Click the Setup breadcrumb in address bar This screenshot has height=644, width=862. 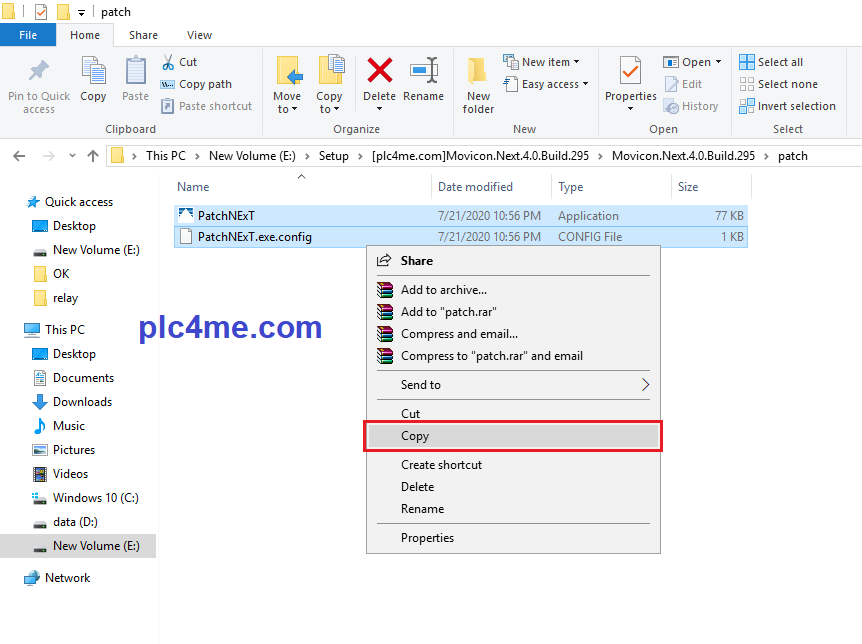point(334,156)
